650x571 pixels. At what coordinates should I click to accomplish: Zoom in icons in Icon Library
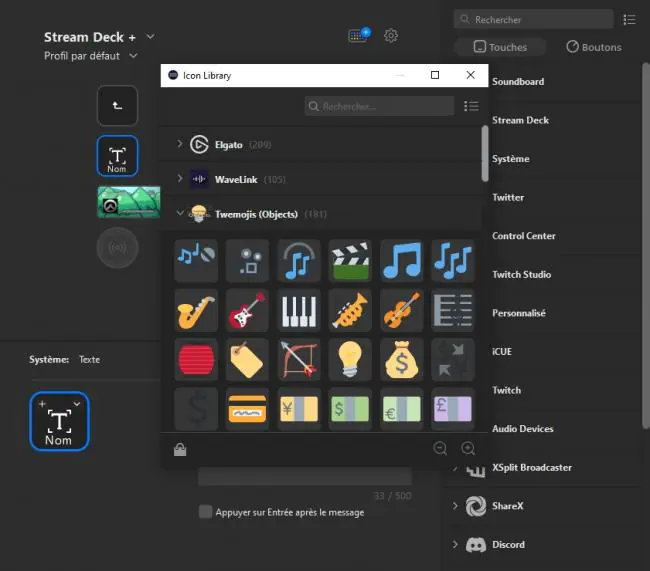tap(468, 448)
